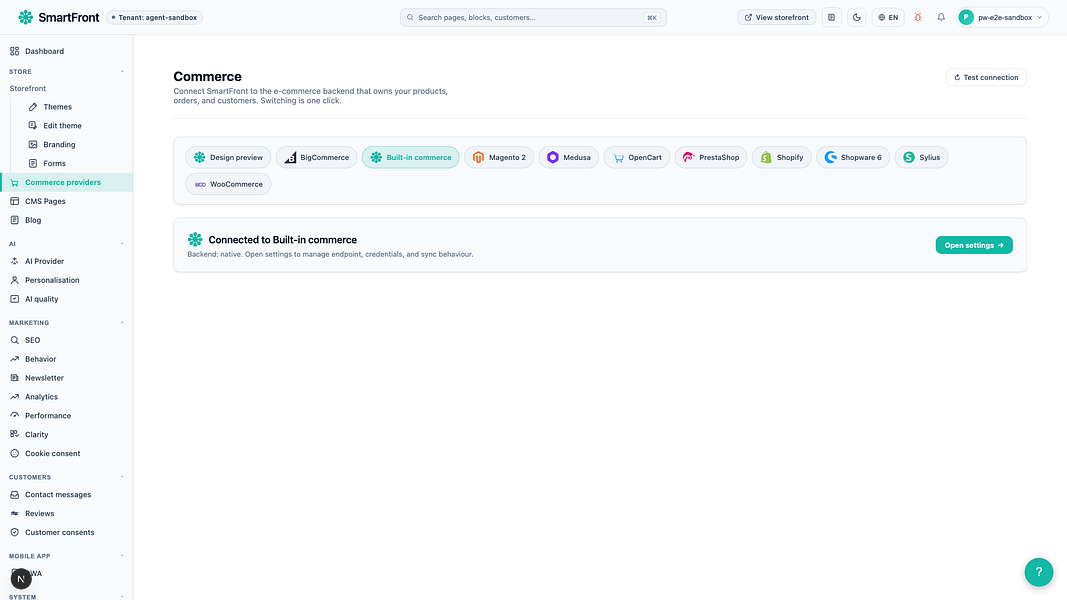Screen dimensions: 1067x600
Task: Select Built-in commerce provider
Action: [x=410, y=157]
